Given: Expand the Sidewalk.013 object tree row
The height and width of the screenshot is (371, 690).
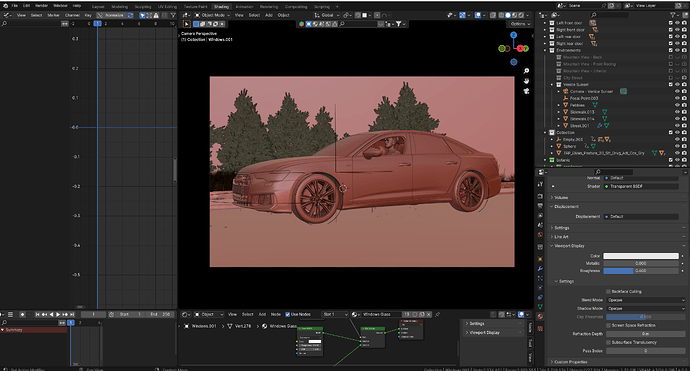Looking at the screenshot, I should (559, 112).
